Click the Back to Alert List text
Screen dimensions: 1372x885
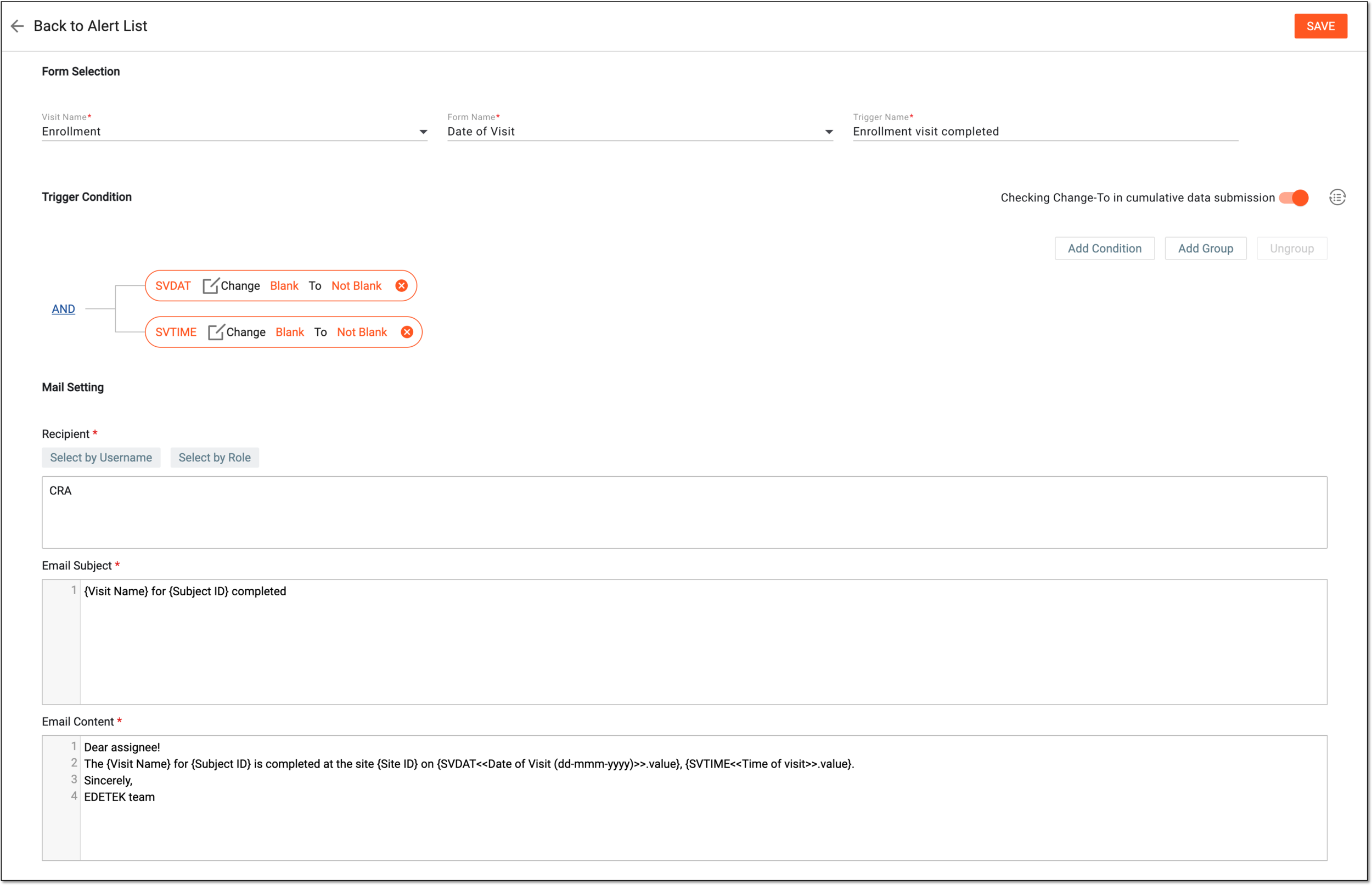(90, 26)
